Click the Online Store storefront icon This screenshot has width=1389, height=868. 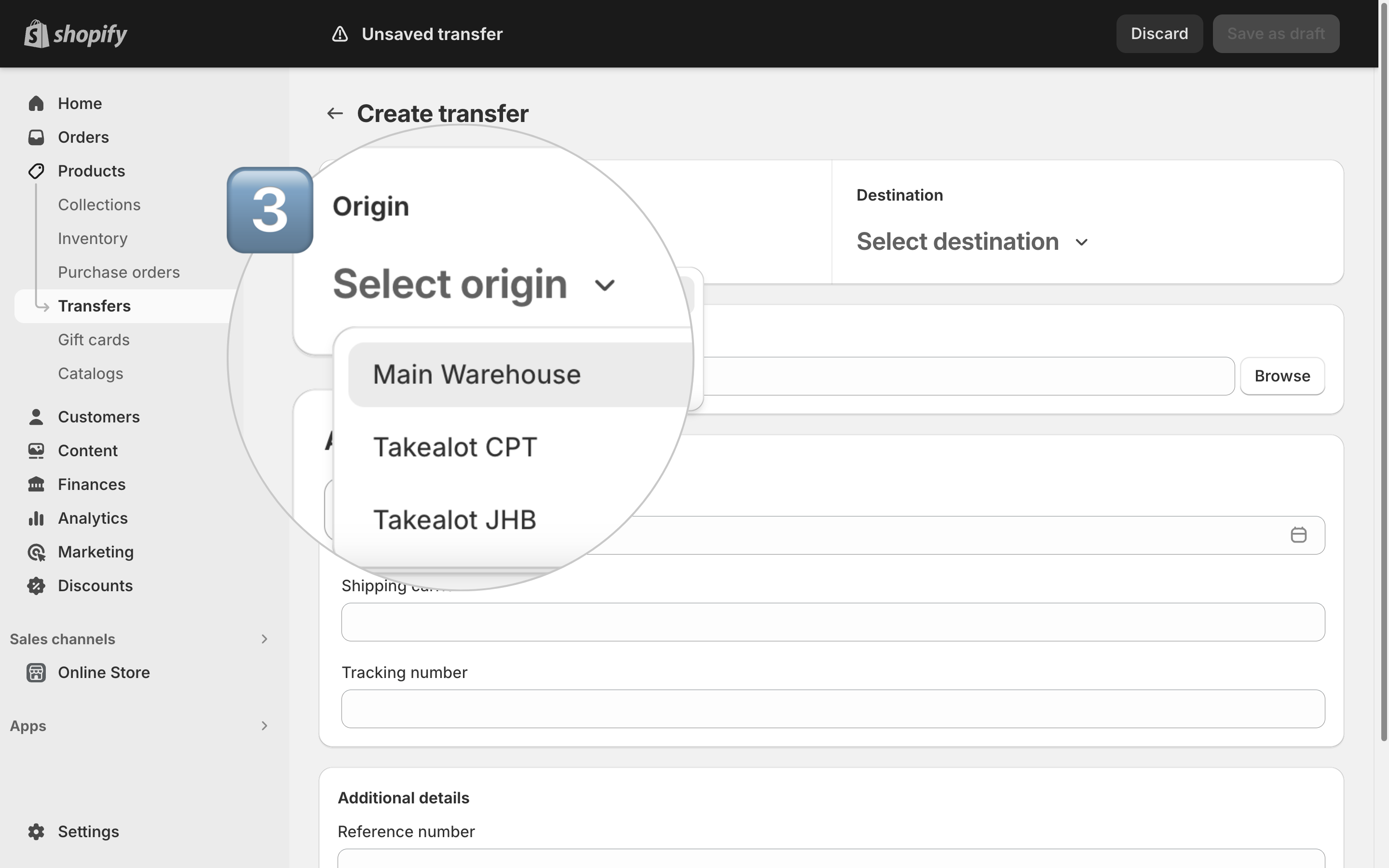(36, 672)
